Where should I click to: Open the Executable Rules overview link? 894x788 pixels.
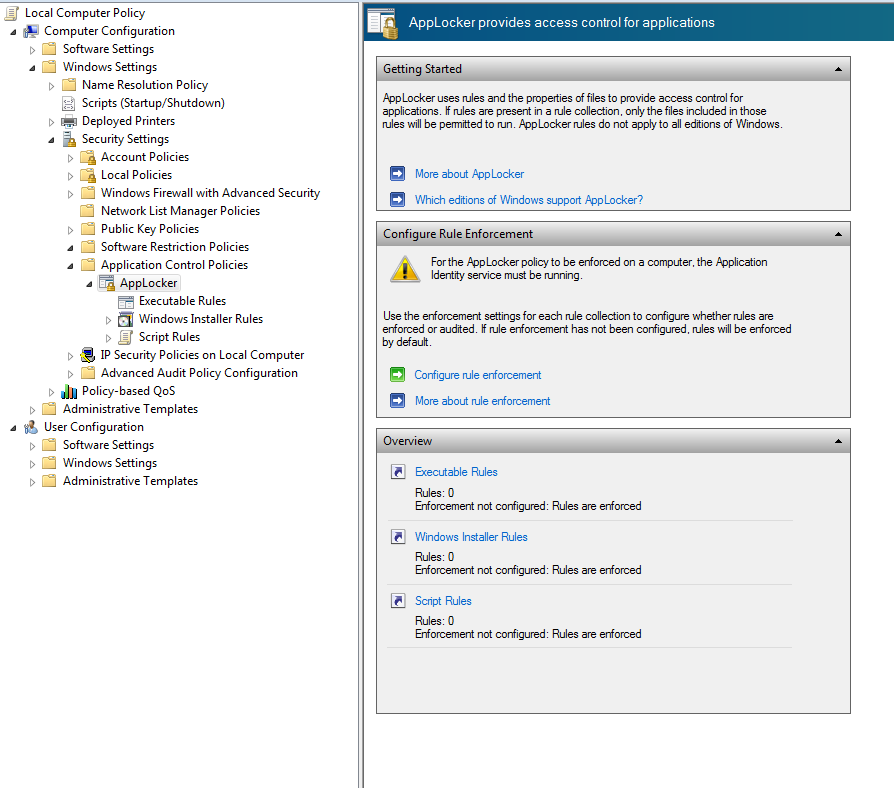click(456, 472)
